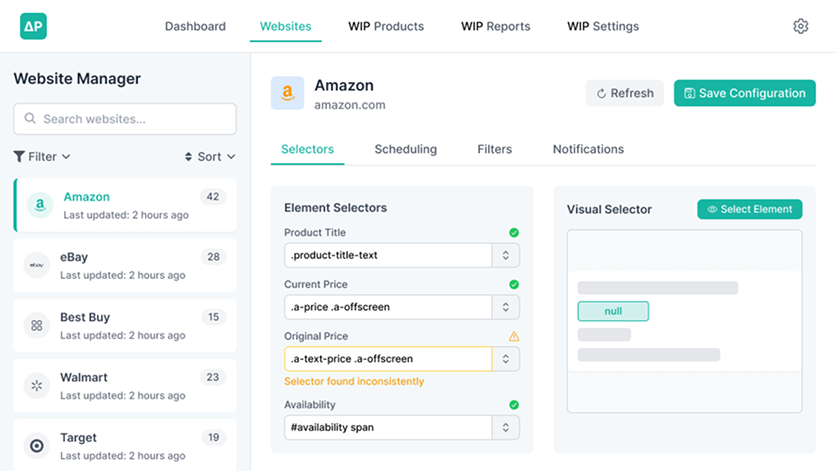This screenshot has height=471, width=836.
Task: Expand Current Price selector options
Action: [x=505, y=307]
